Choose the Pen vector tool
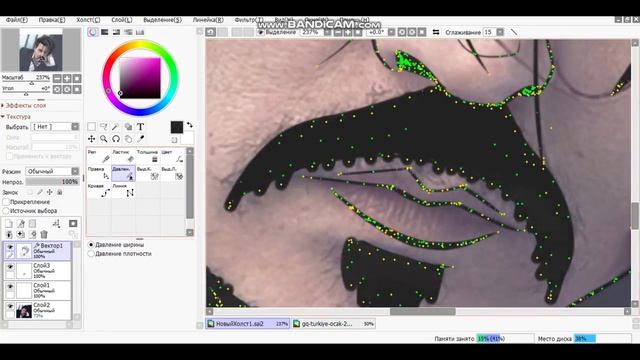 pyautogui.click(x=99, y=156)
